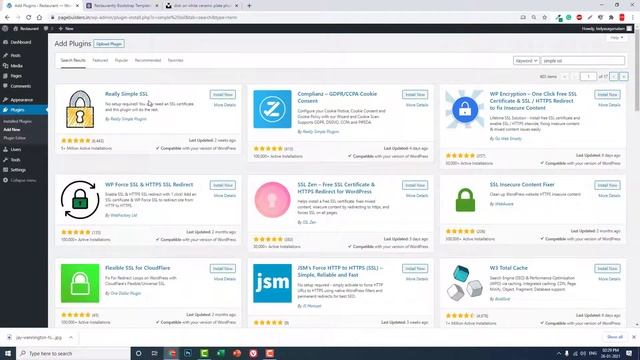Click the SSL Insecure Content Fixer green lock

point(465,200)
